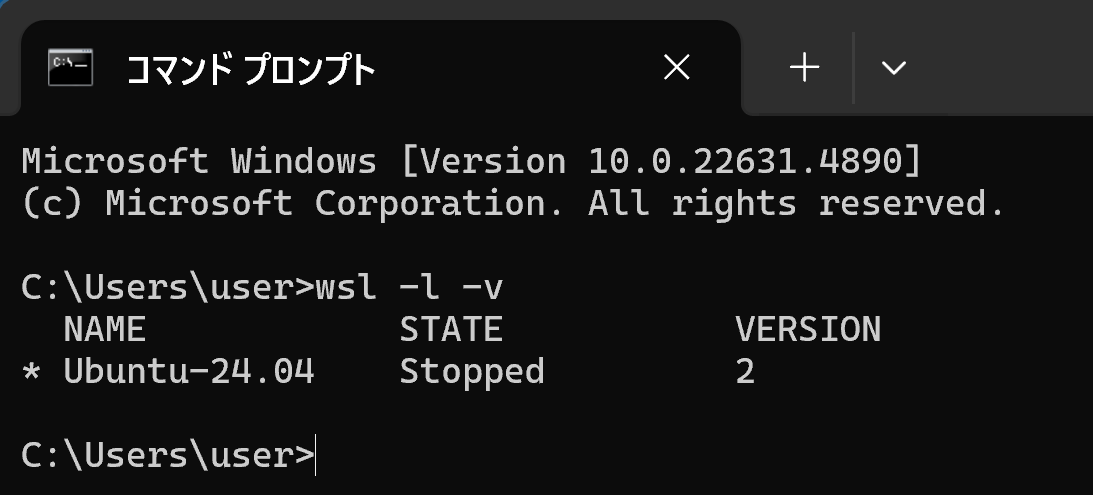Image resolution: width=1093 pixels, height=495 pixels.
Task: Open a new tab with the plus button
Action: 804,68
